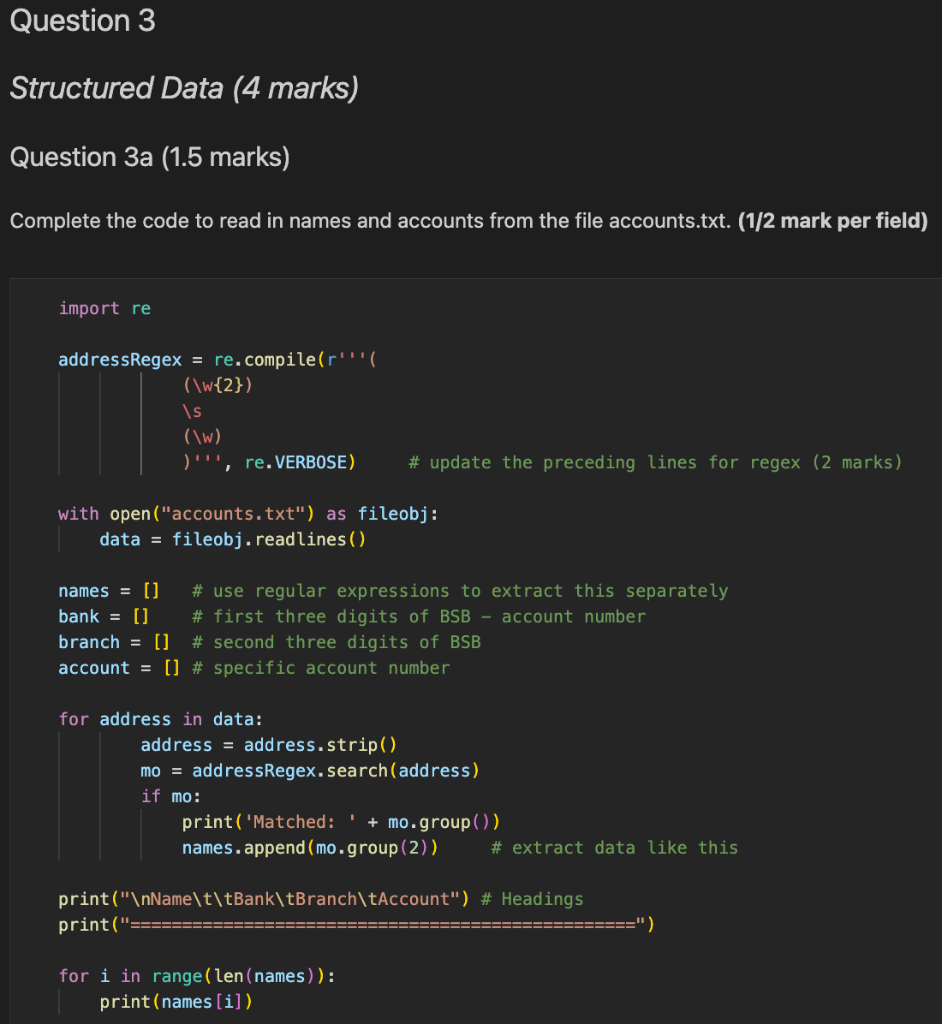942x1024 pixels.
Task: Click the 'if mo:' line
Action: pyautogui.click(x=171, y=796)
